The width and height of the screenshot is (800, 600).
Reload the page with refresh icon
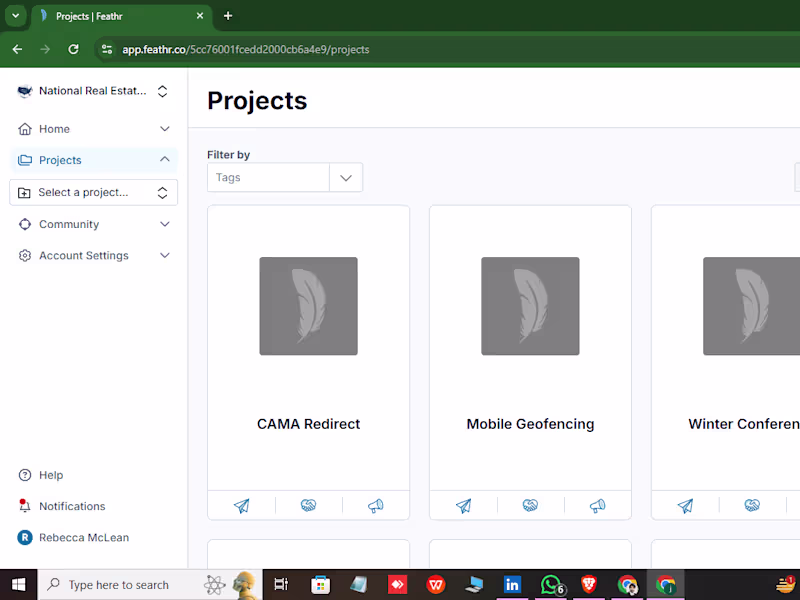[73, 49]
